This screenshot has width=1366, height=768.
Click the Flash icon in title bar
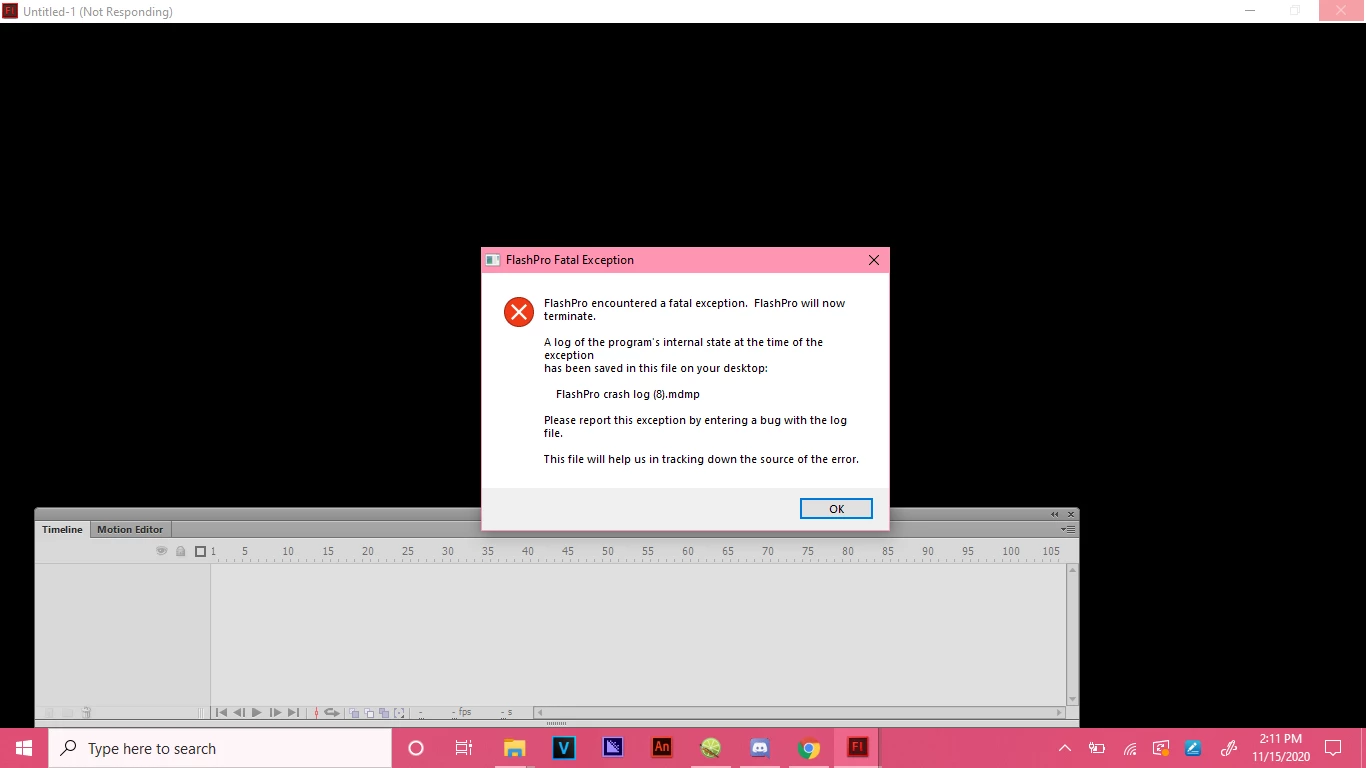[11, 11]
